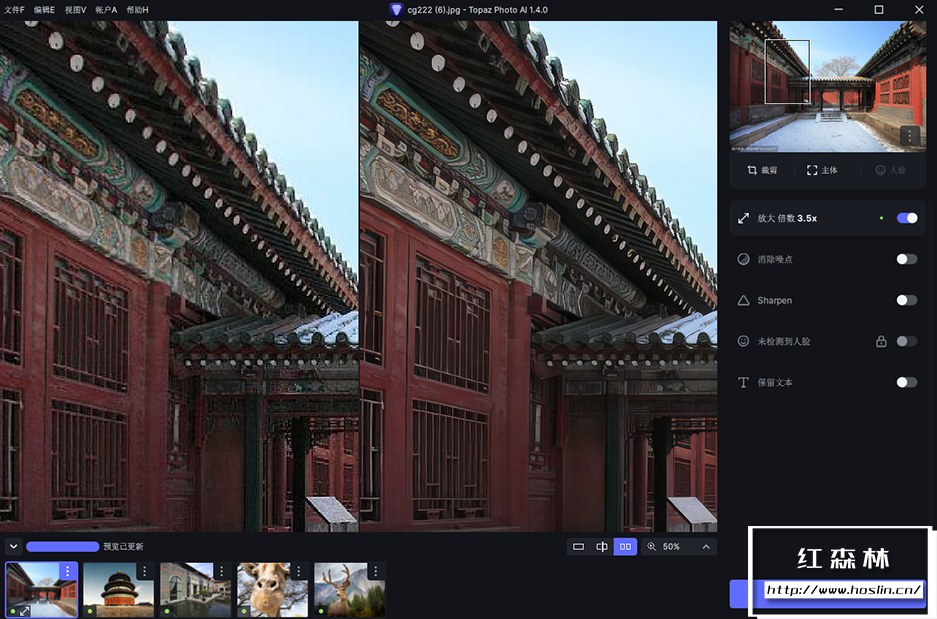The width and height of the screenshot is (937, 619).
Task: Click the navigator preview image
Action: (828, 87)
